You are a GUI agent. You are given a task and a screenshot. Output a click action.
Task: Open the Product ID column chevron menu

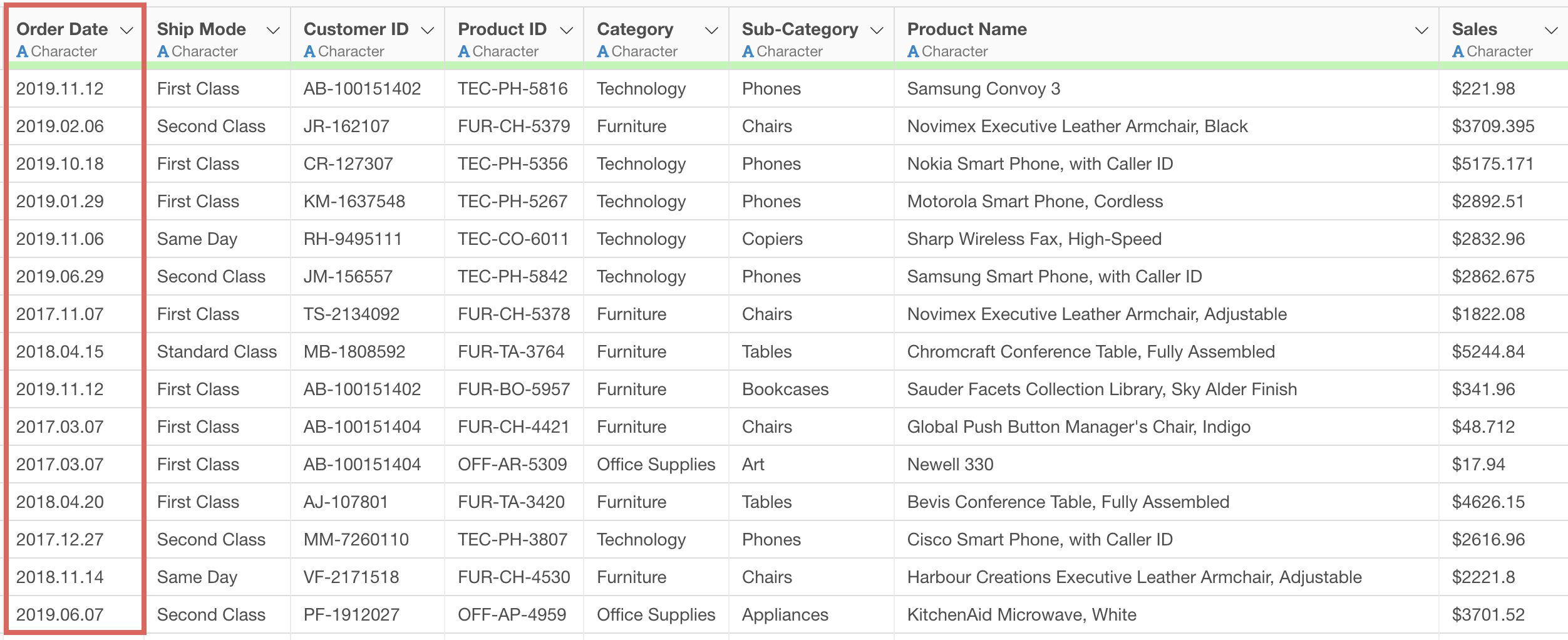[566, 30]
